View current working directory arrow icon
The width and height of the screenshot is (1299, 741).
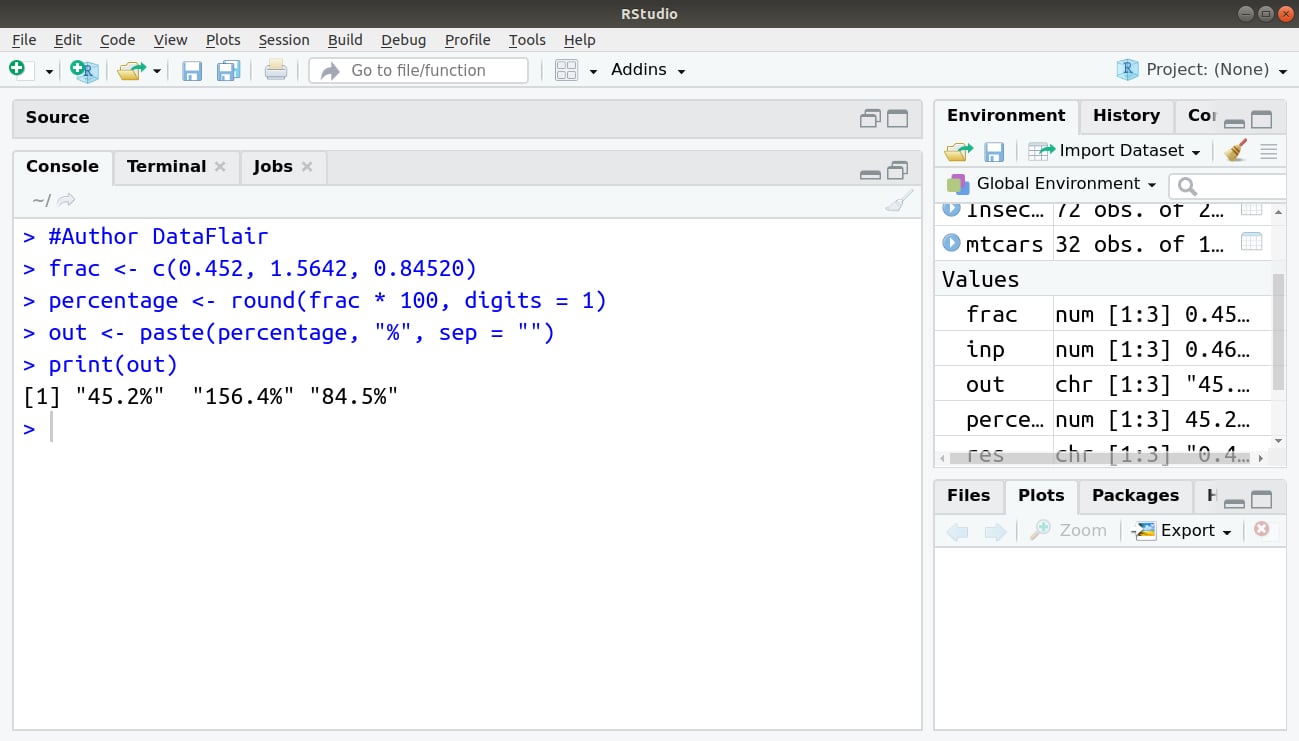pyautogui.click(x=66, y=200)
